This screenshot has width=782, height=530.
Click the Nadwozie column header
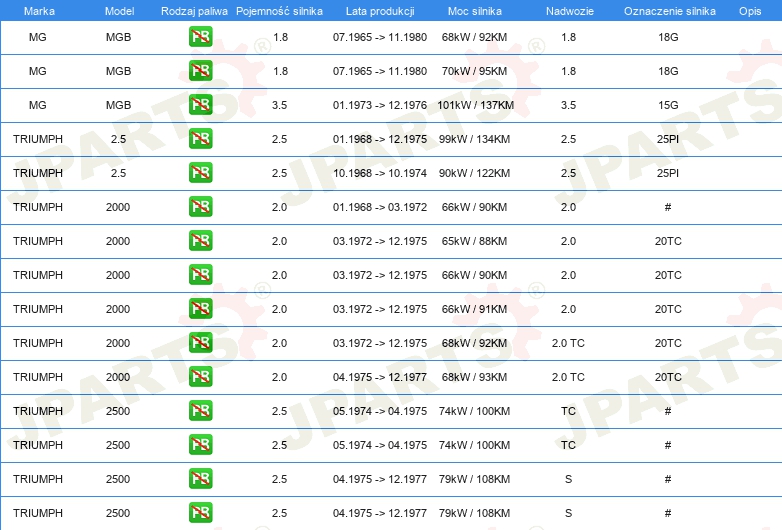570,11
